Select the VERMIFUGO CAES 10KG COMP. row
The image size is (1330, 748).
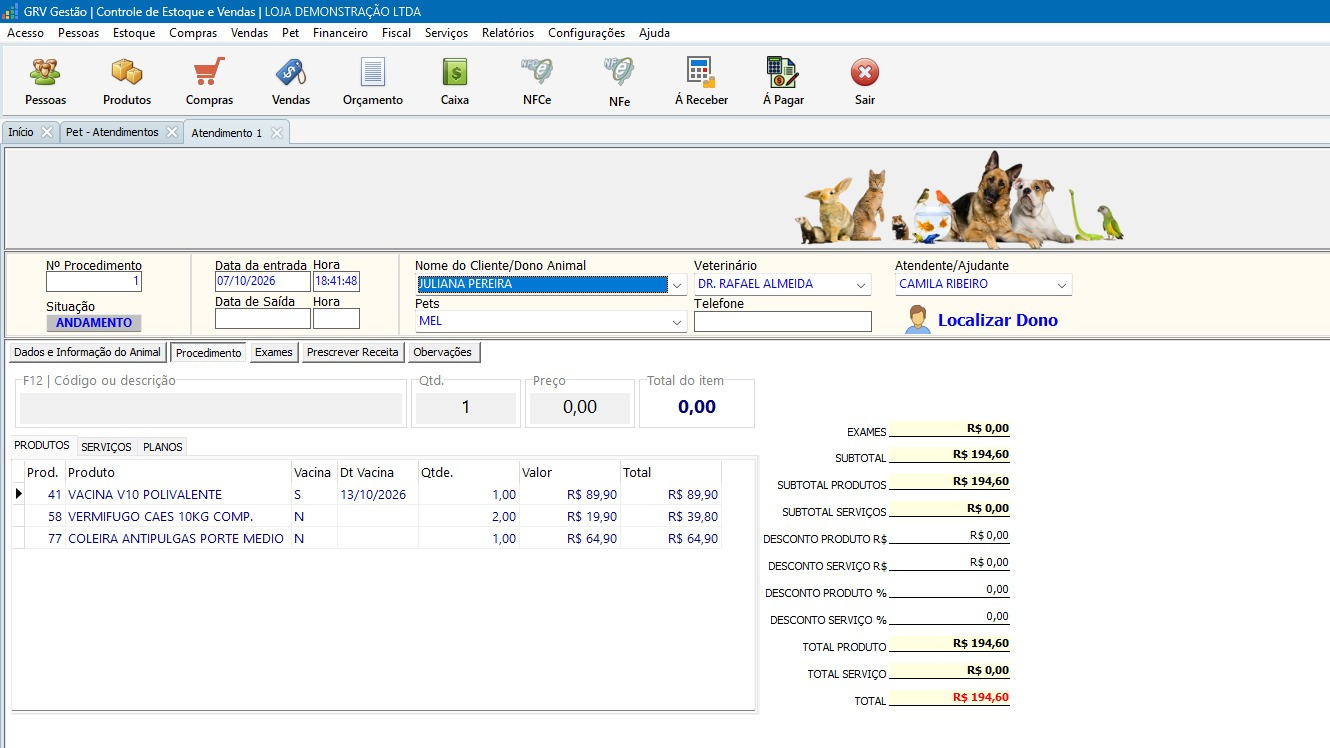(368, 517)
